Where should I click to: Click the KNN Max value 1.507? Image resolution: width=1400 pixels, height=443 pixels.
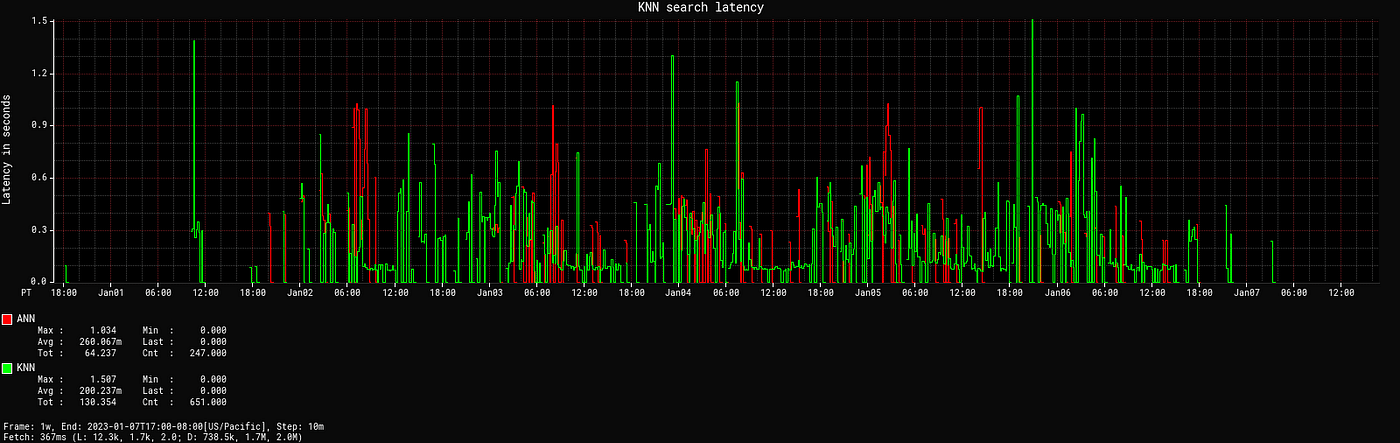click(x=103, y=379)
